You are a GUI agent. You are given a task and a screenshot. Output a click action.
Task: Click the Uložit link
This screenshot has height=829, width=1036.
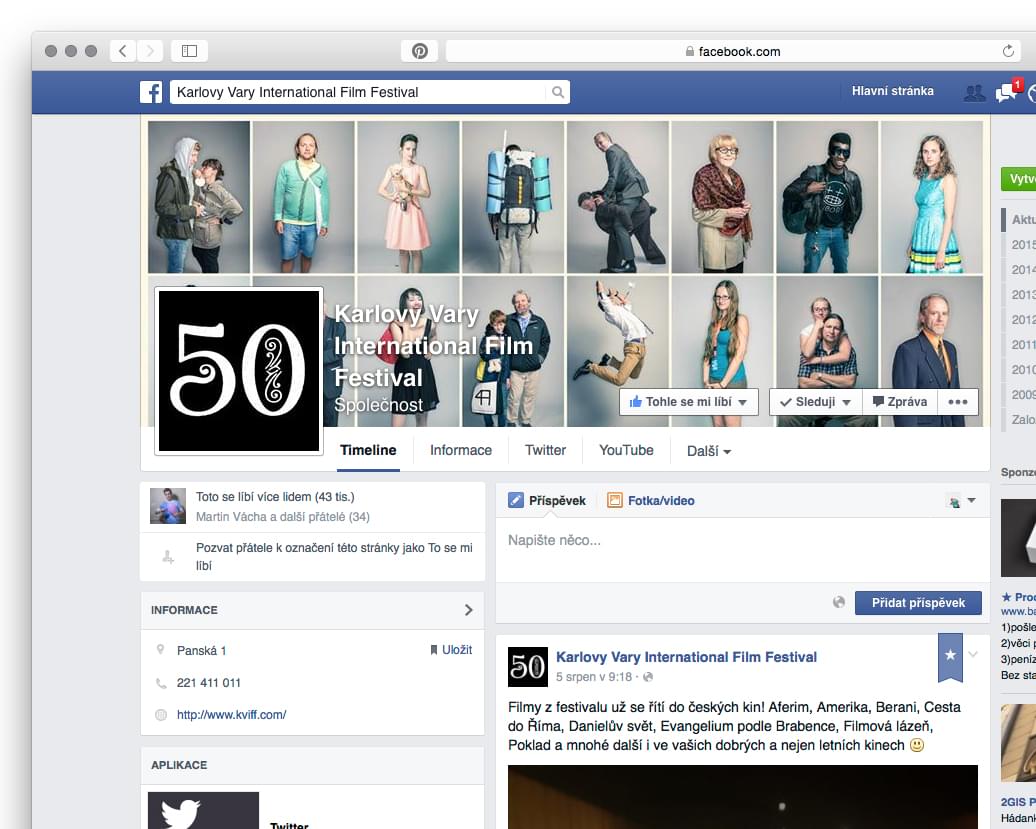point(457,650)
